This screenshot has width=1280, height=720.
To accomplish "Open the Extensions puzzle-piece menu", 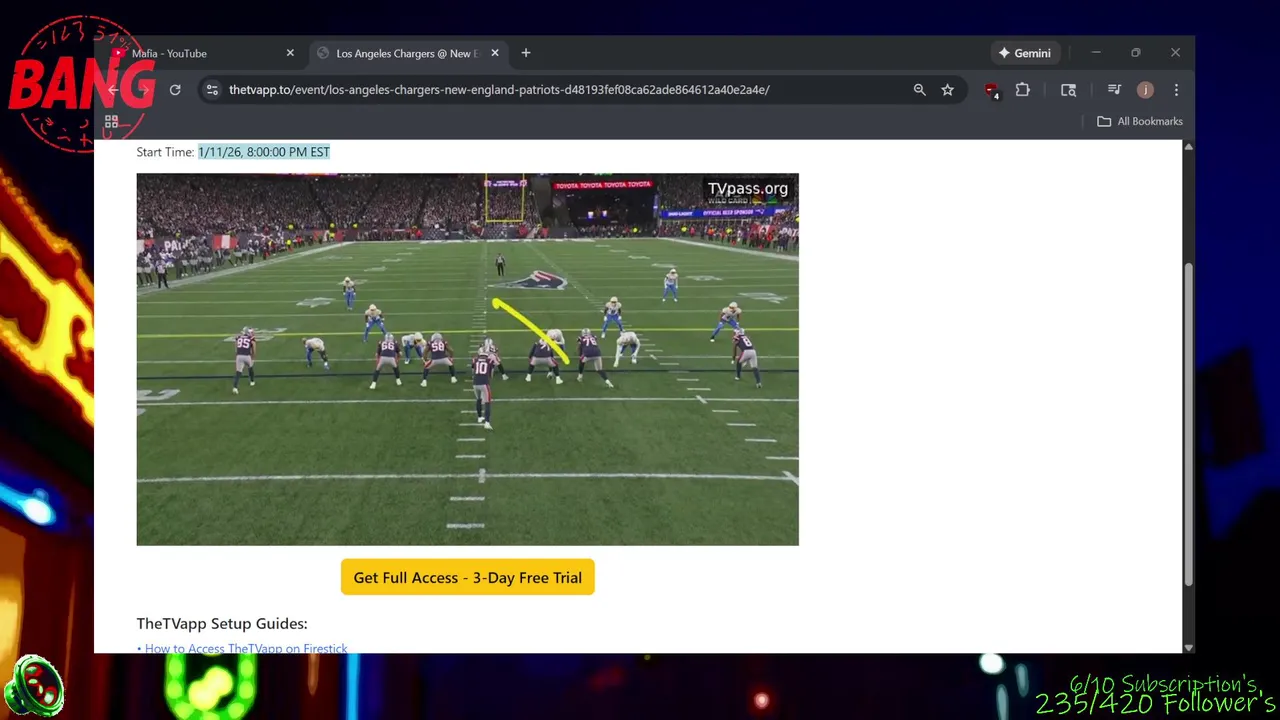I will pyautogui.click(x=1022, y=90).
